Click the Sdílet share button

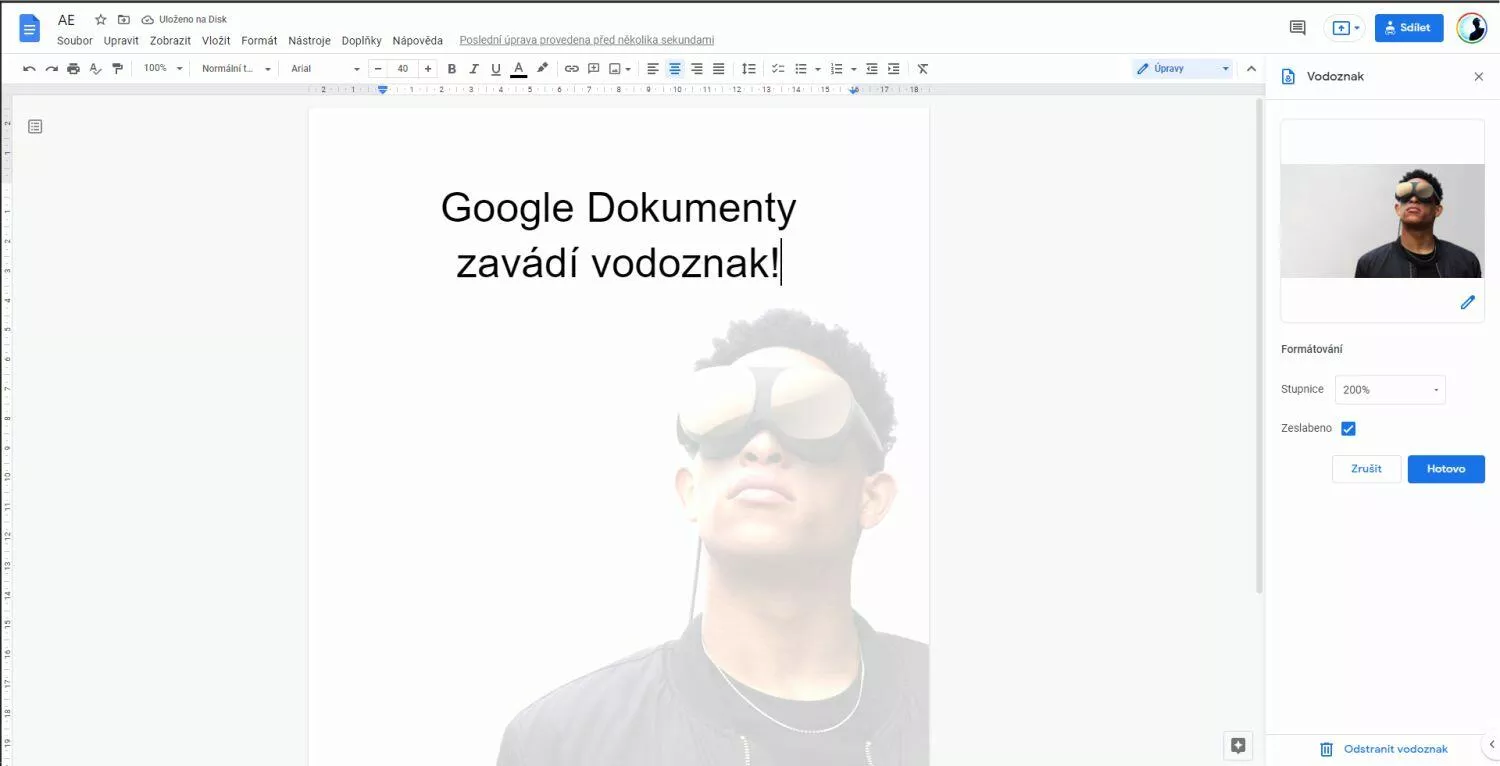pos(1409,28)
